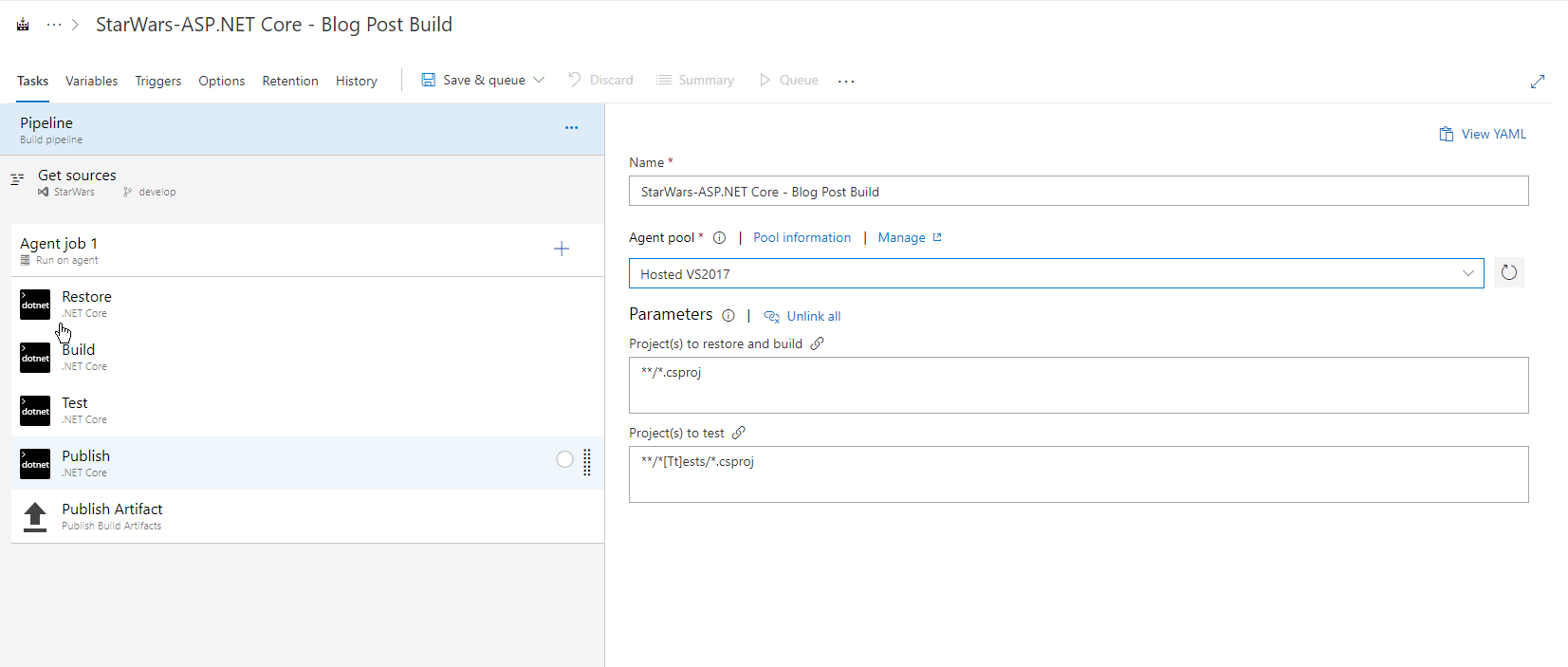Click the View YAML button

(x=1483, y=134)
